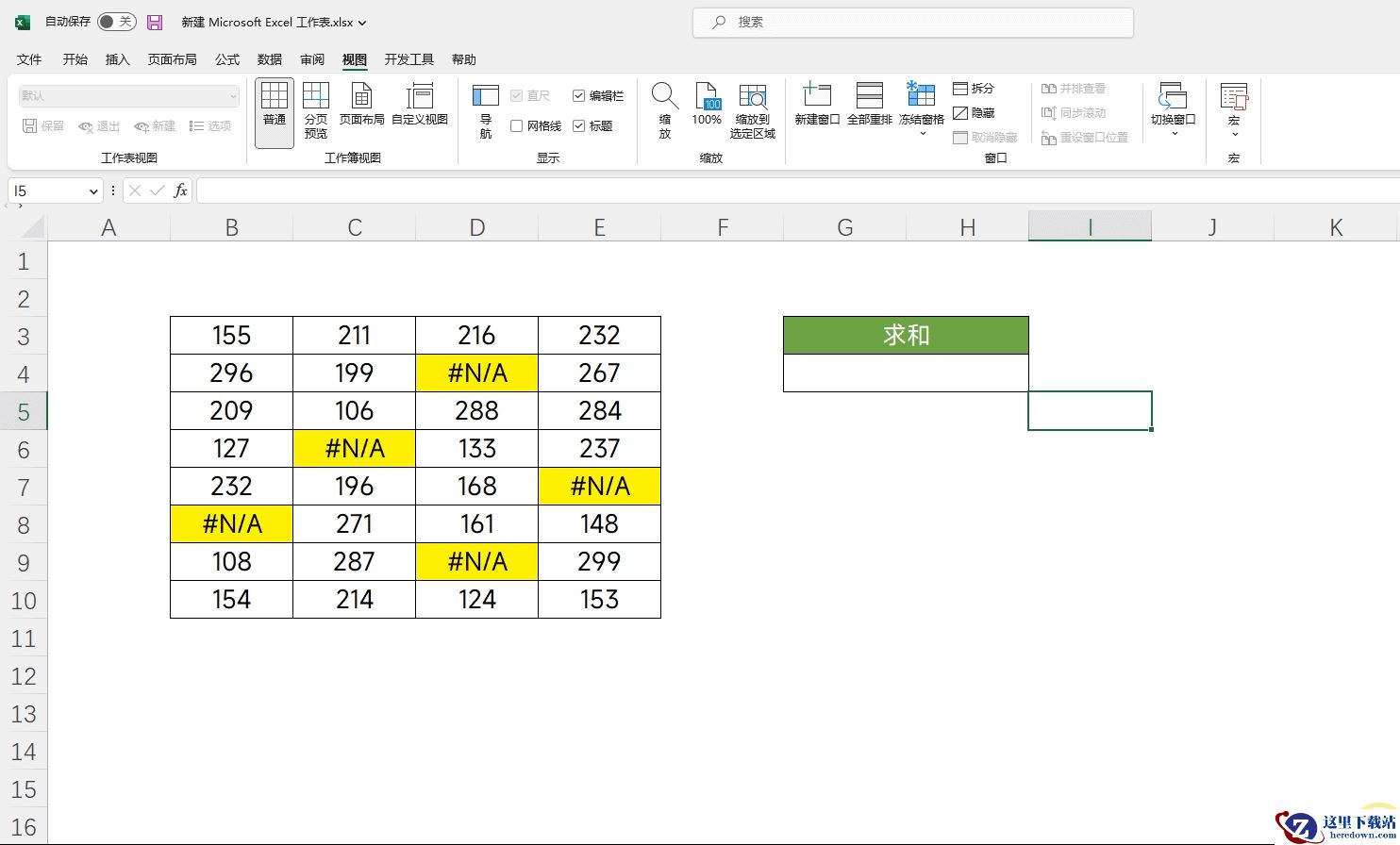Select cell containing 299

click(x=599, y=561)
